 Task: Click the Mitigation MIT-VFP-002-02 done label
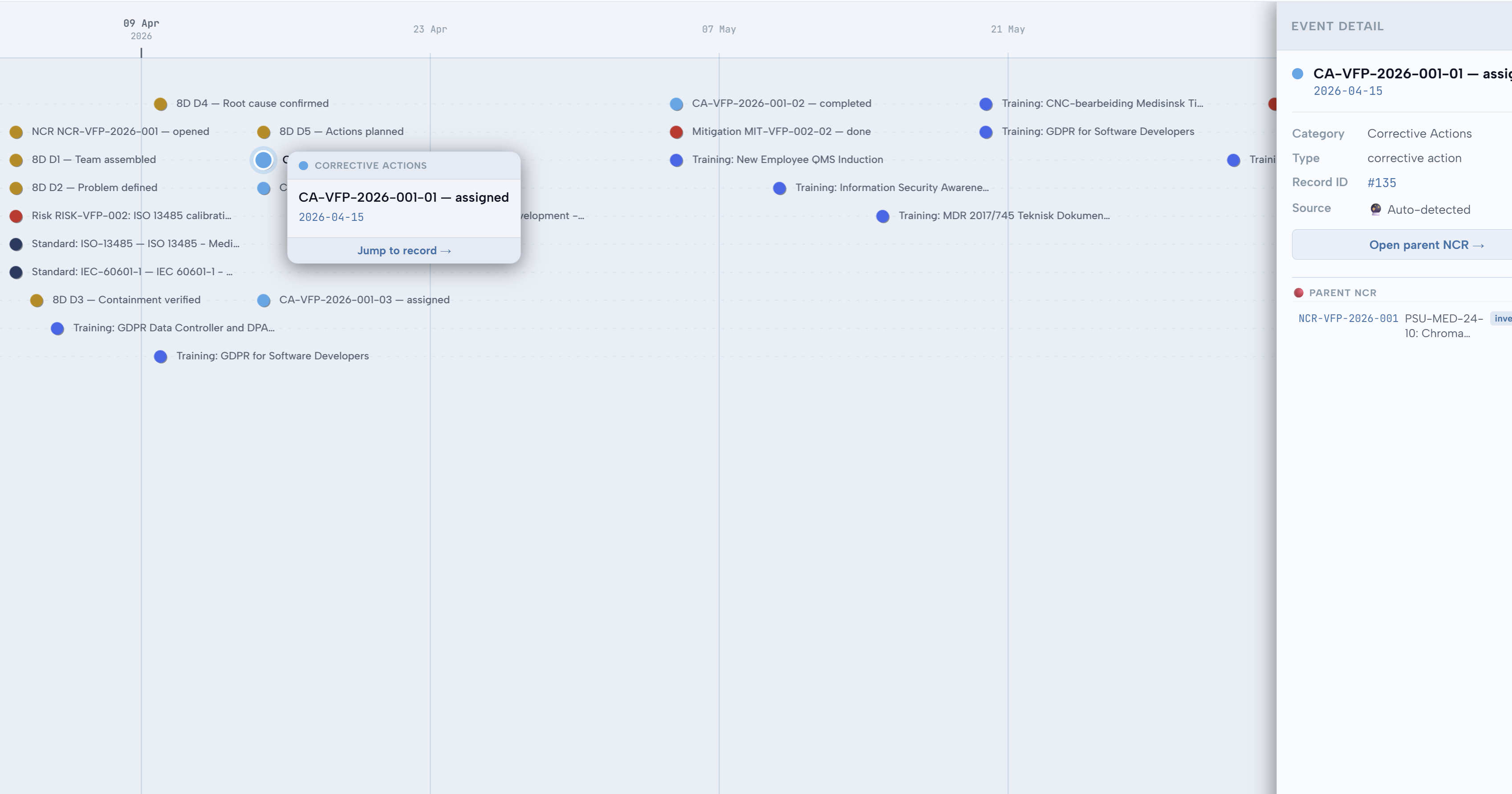[781, 131]
